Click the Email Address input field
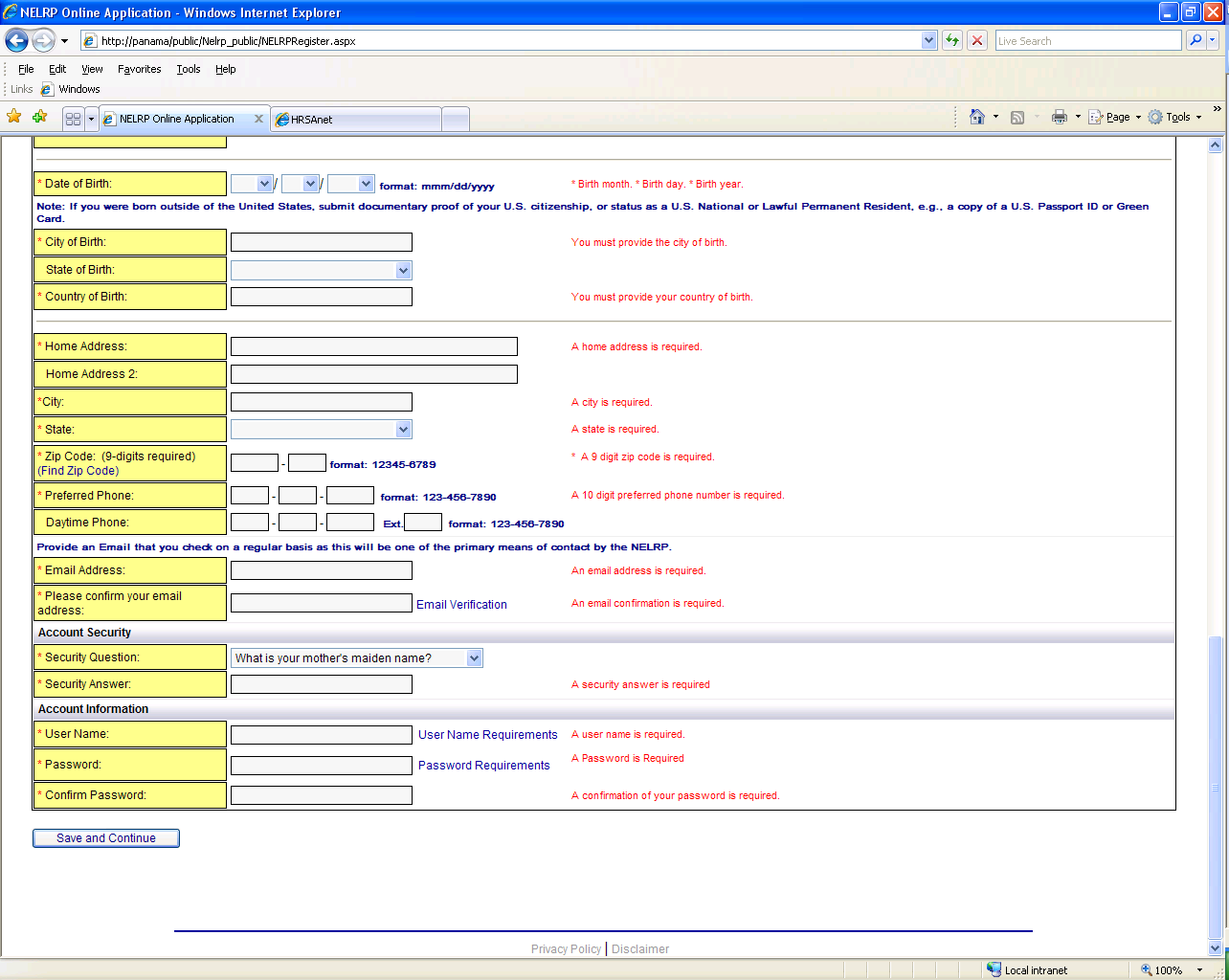The image size is (1229, 980). coord(322,570)
